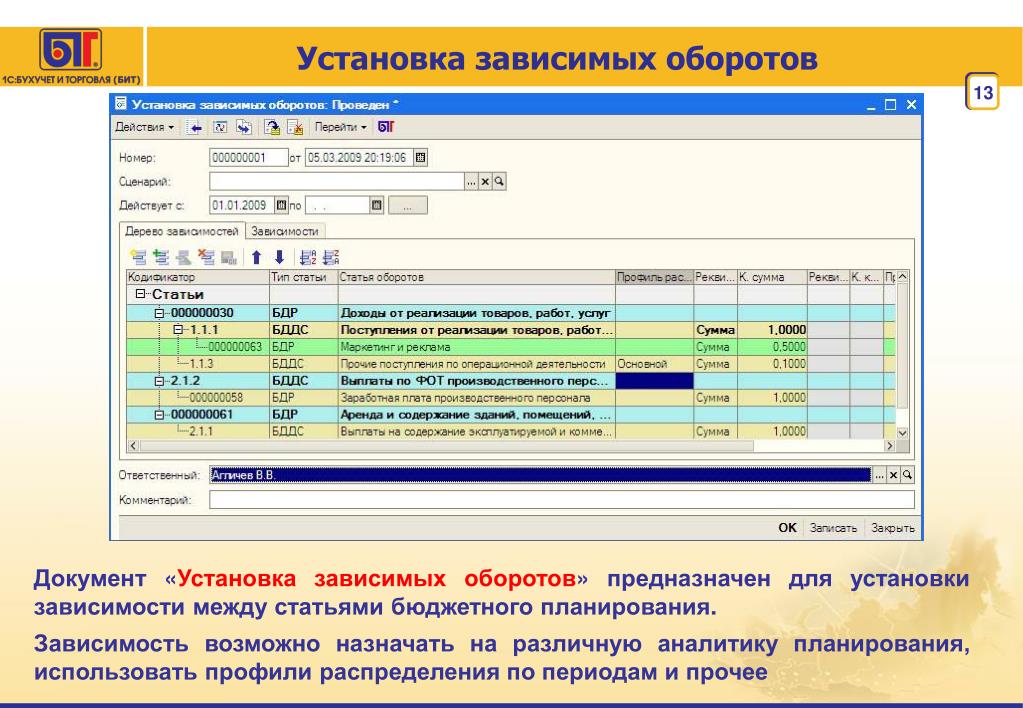1023x708 pixels.
Task: Open calendar for Действует с date
Action: (x=281, y=205)
